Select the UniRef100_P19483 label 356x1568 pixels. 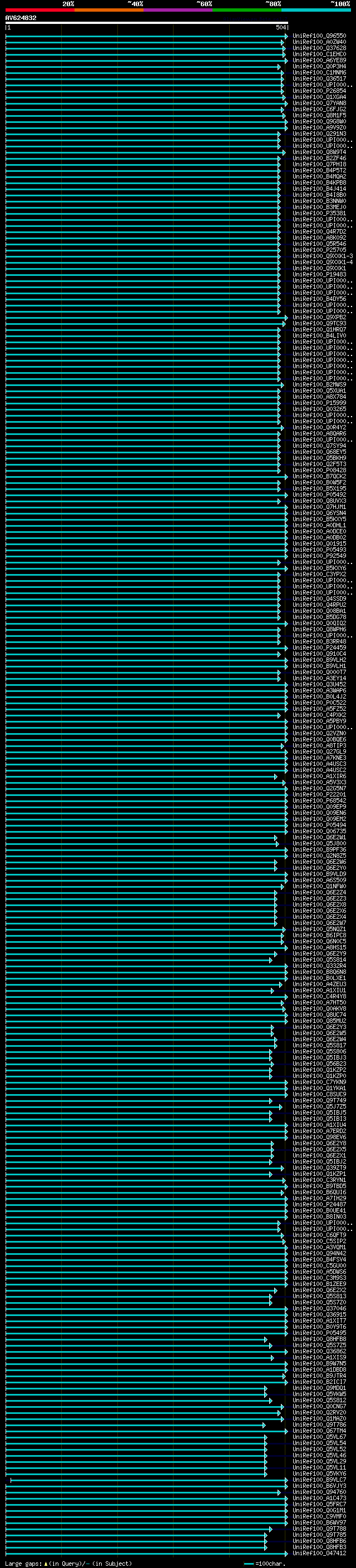click(319, 274)
